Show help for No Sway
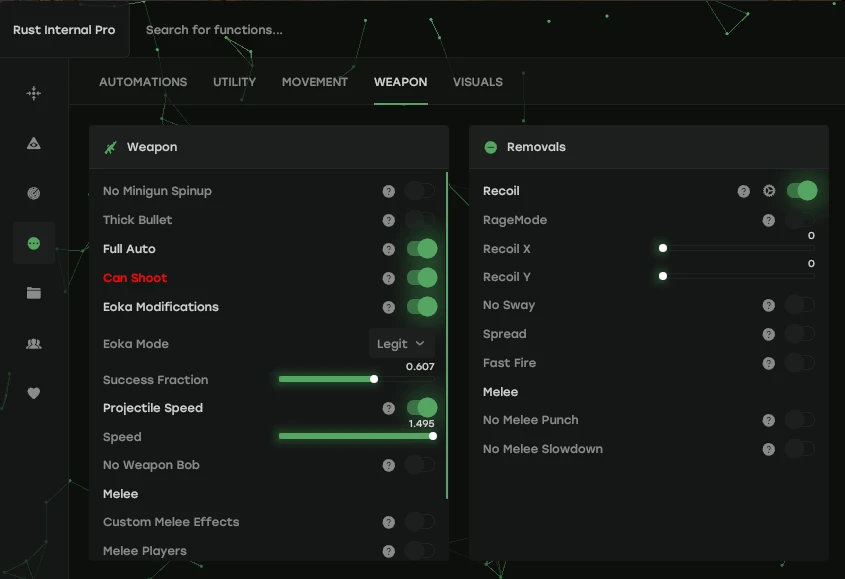845x579 pixels. [768, 306]
